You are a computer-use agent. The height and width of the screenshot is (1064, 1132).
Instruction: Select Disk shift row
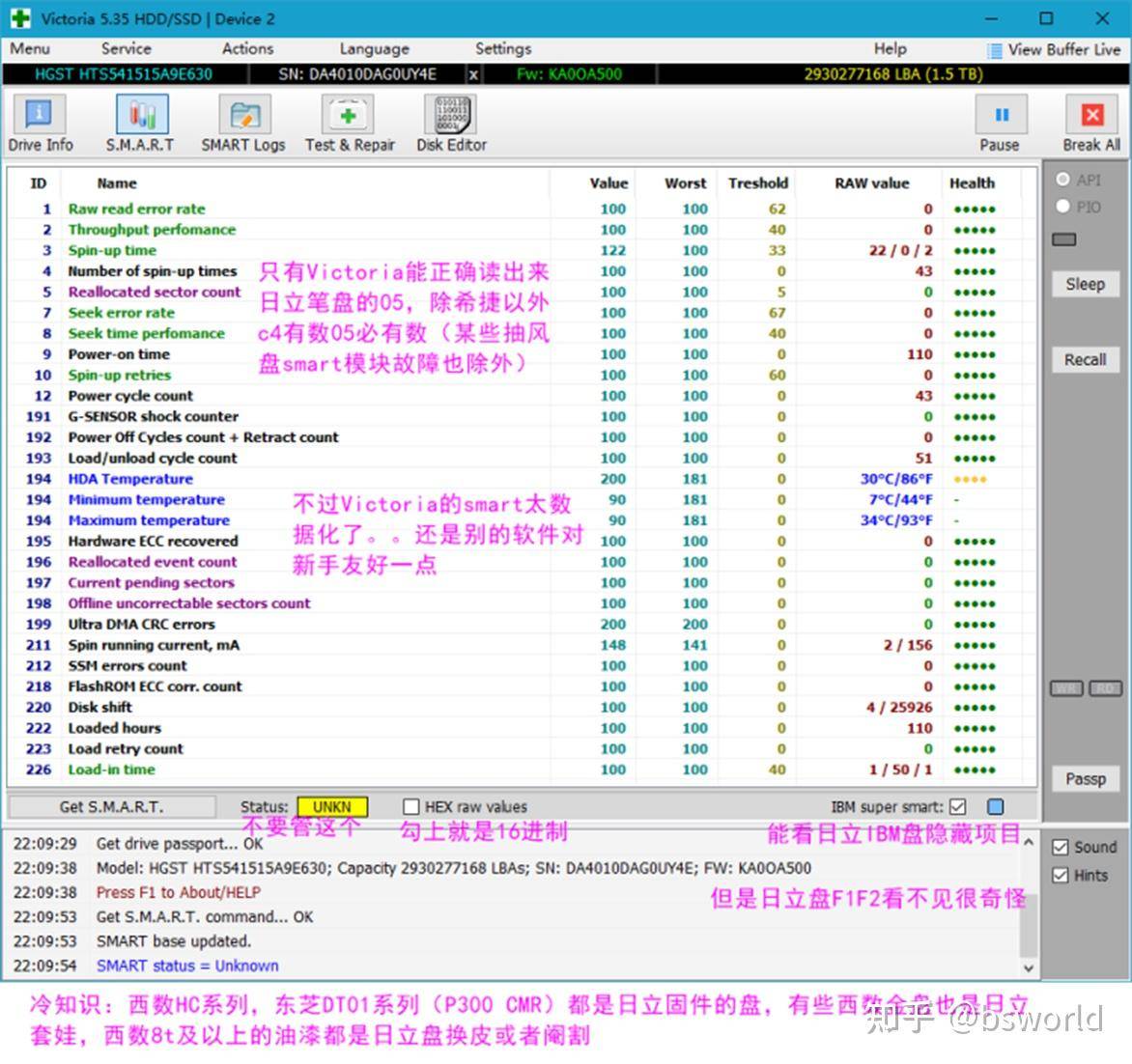[522, 707]
